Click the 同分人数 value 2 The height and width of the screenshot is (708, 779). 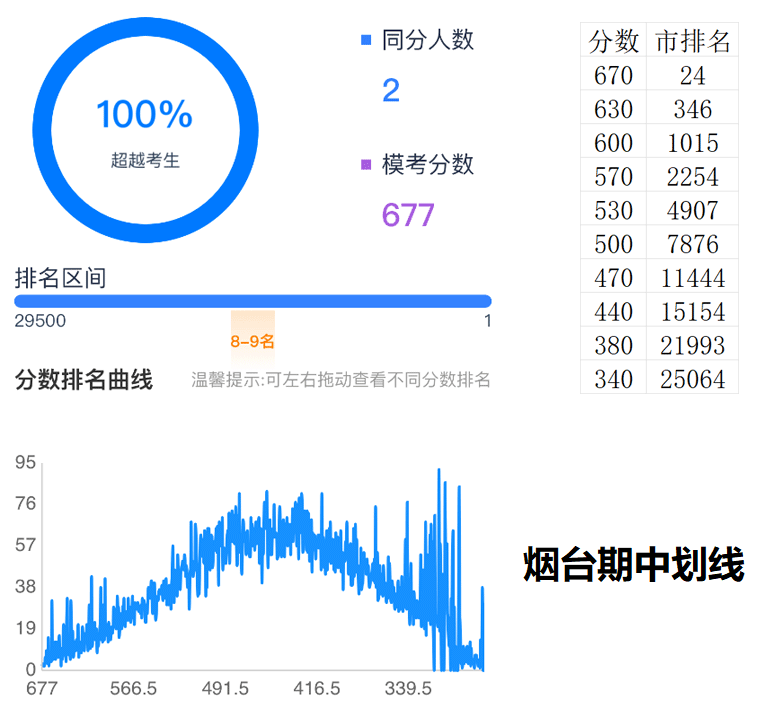click(391, 91)
